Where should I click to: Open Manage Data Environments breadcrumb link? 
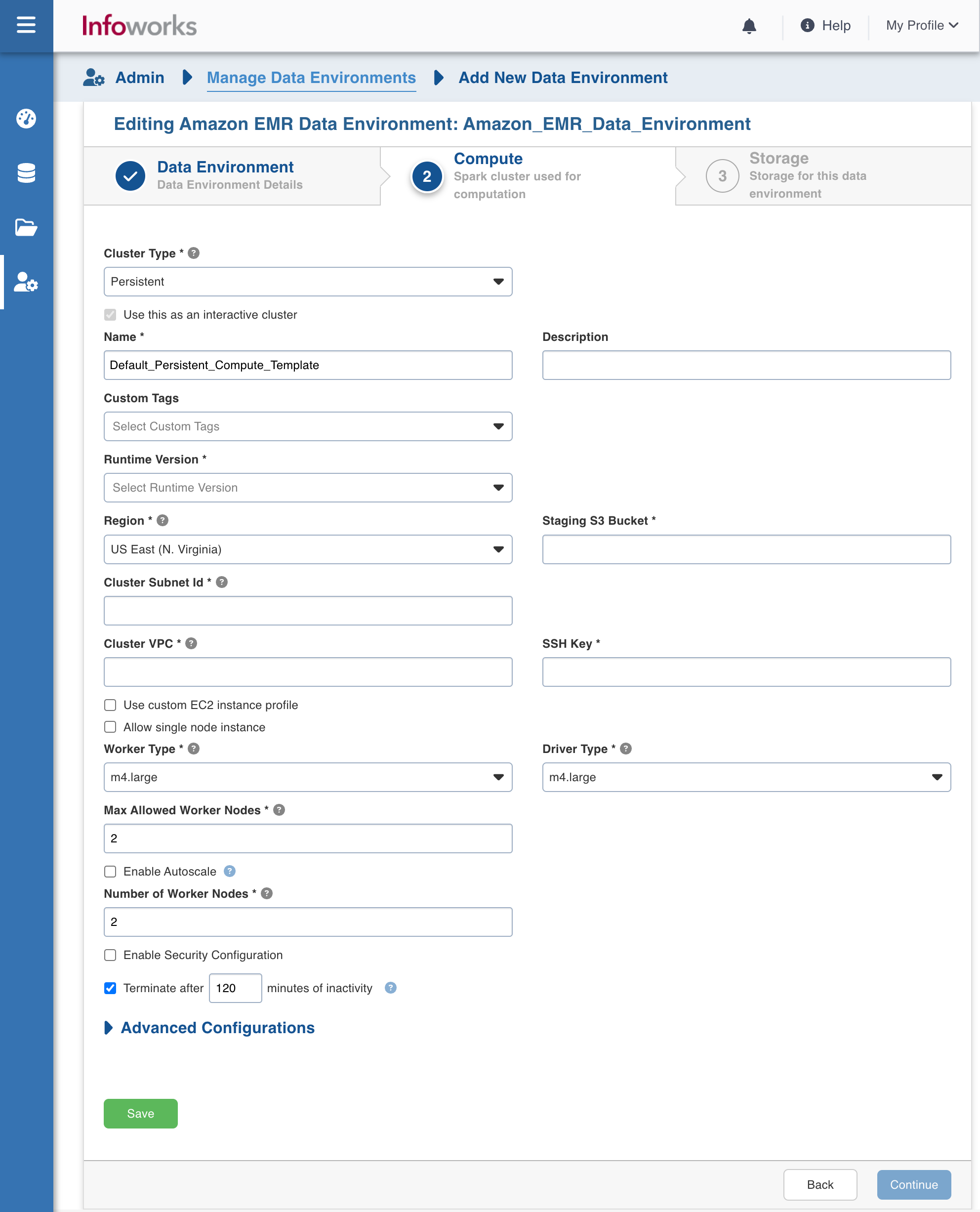[311, 78]
